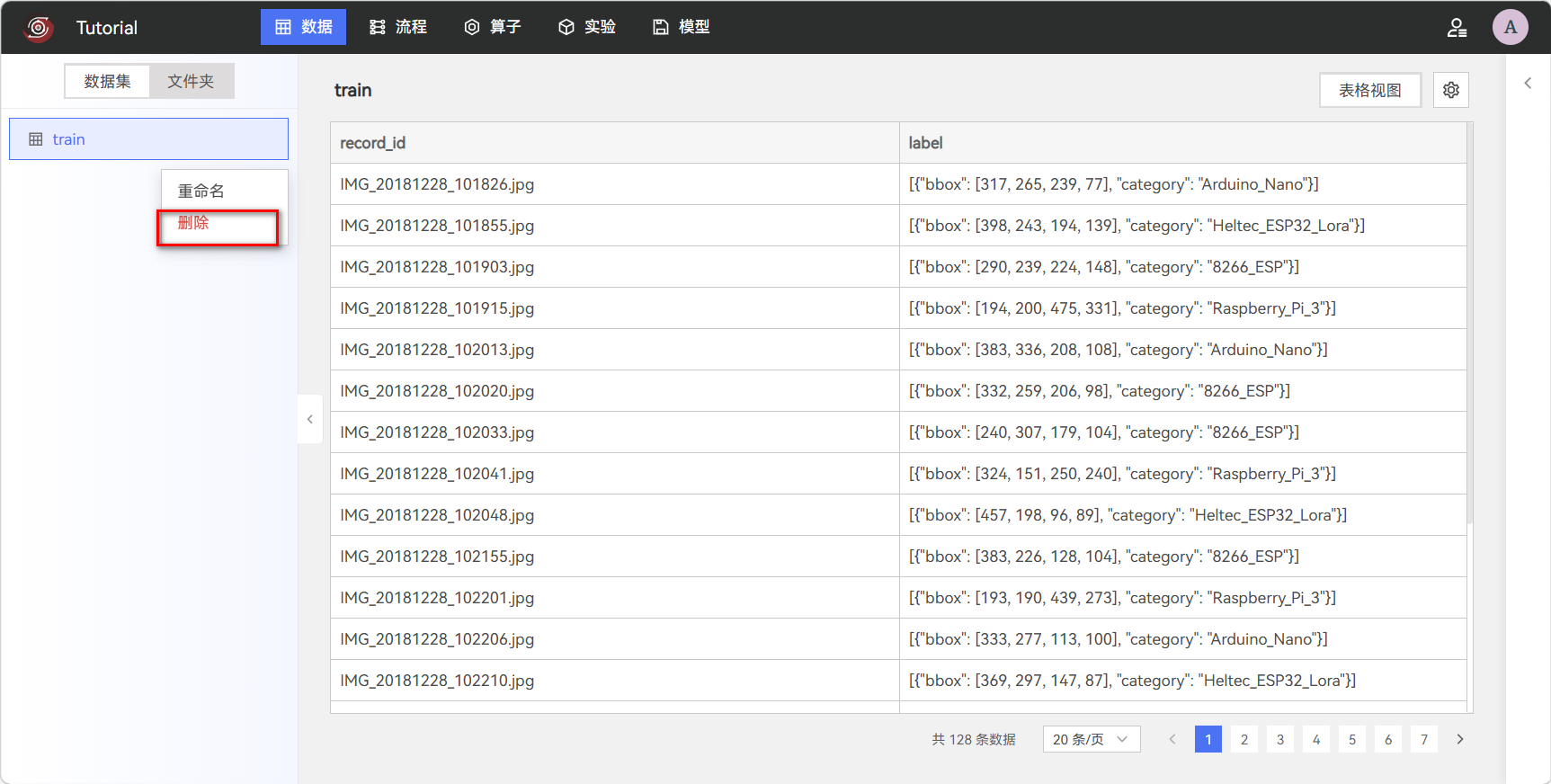Go to page 3
Screen dimensions: 1551x784
click(x=1280, y=739)
